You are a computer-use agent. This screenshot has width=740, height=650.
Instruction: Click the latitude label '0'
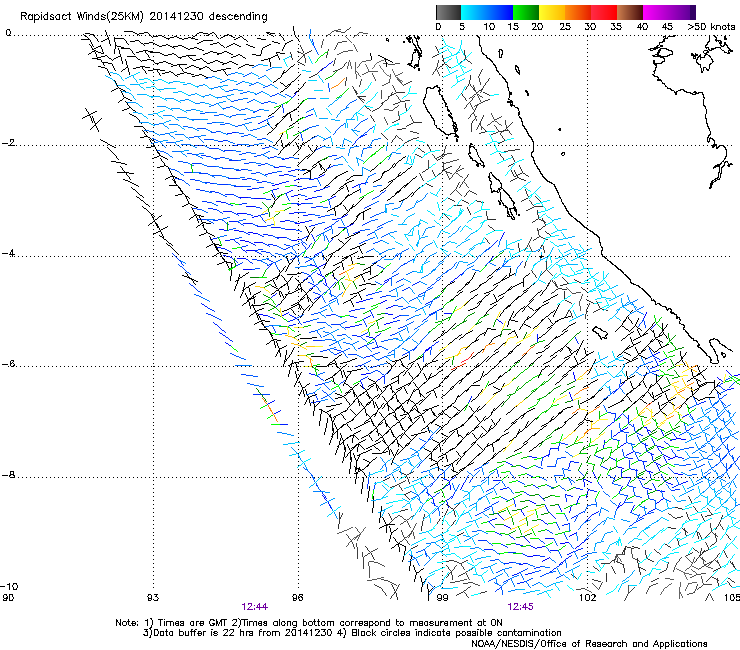point(8,33)
